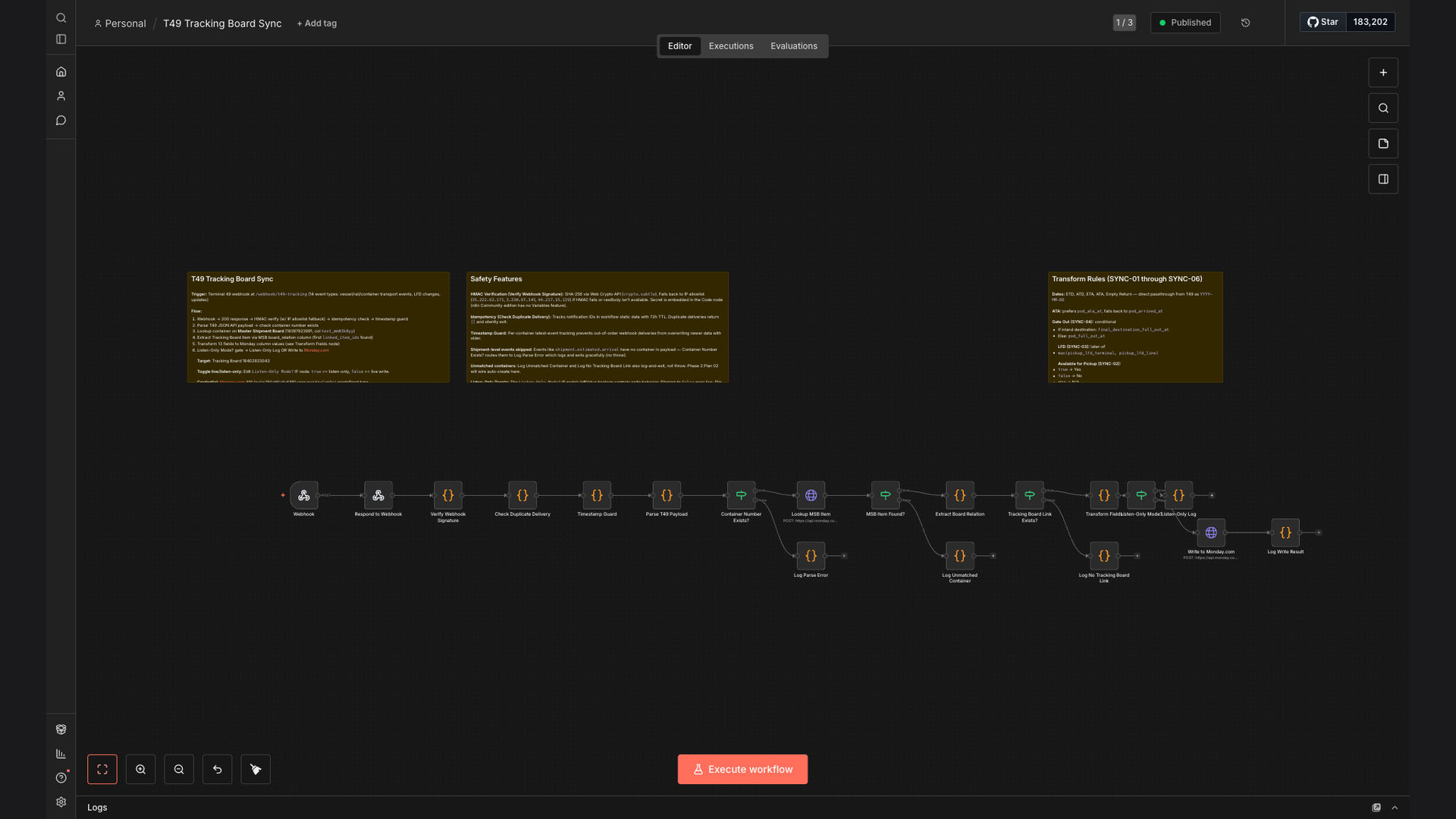Switch to the Editor tab

(x=679, y=46)
